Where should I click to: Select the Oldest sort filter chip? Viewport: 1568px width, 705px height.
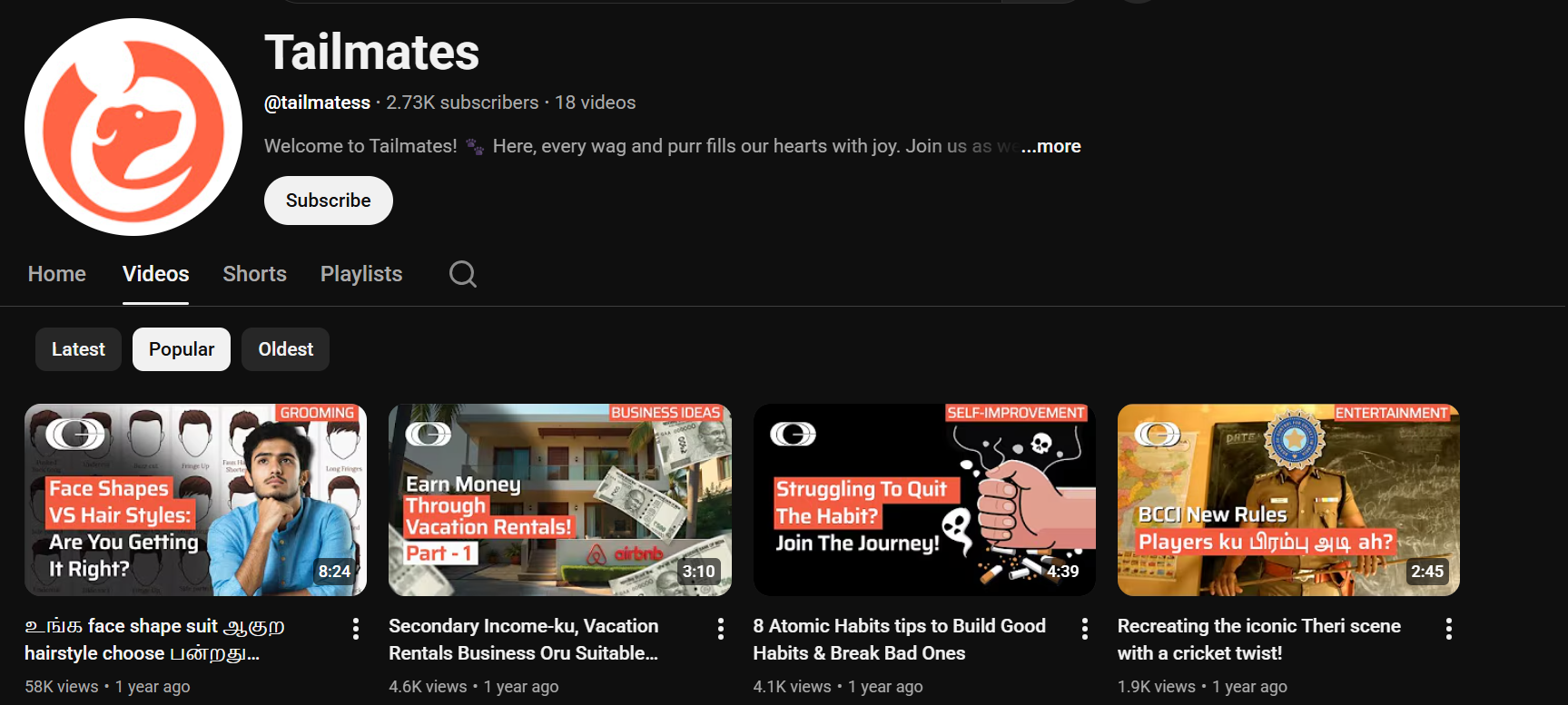click(285, 349)
